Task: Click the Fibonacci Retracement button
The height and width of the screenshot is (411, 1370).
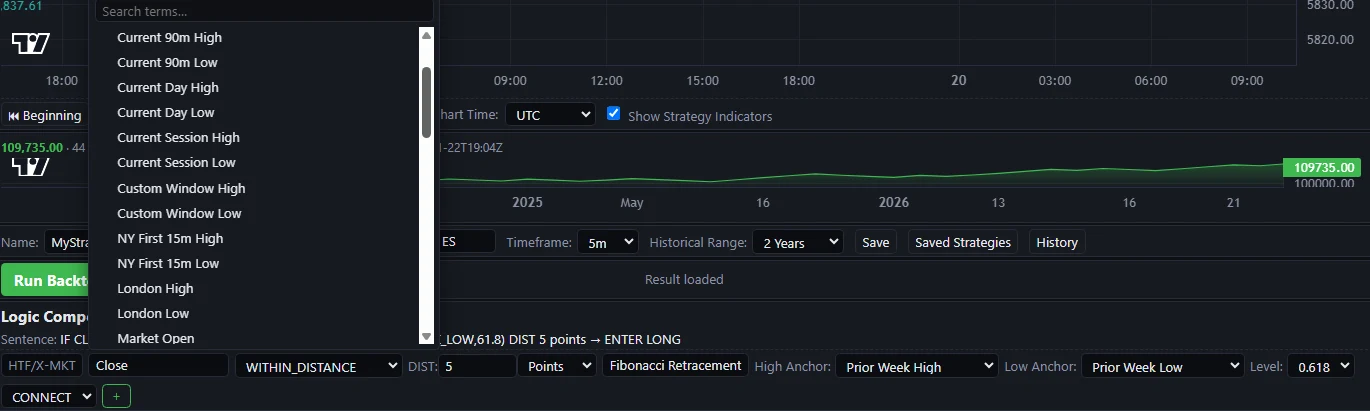Action: [676, 365]
